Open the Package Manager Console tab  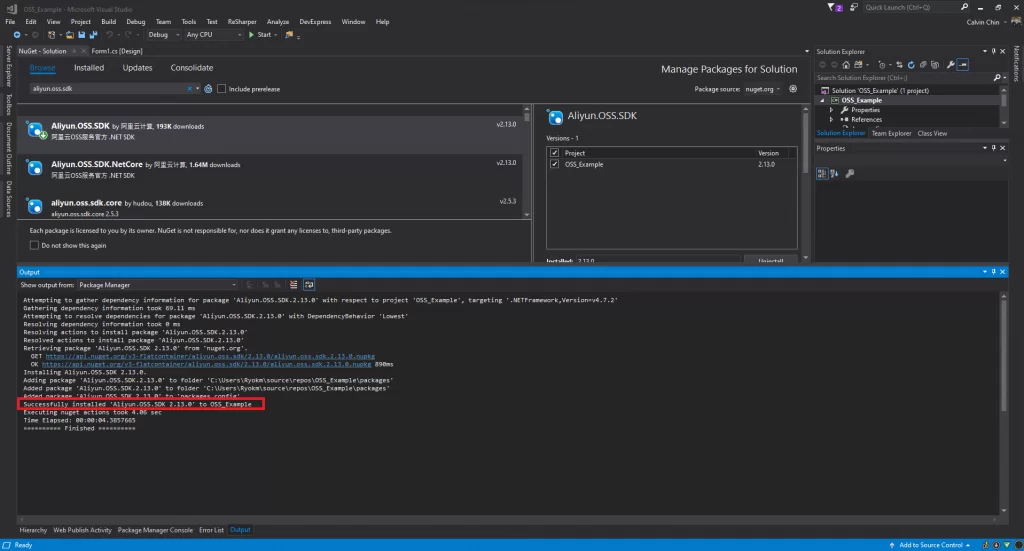[155, 530]
